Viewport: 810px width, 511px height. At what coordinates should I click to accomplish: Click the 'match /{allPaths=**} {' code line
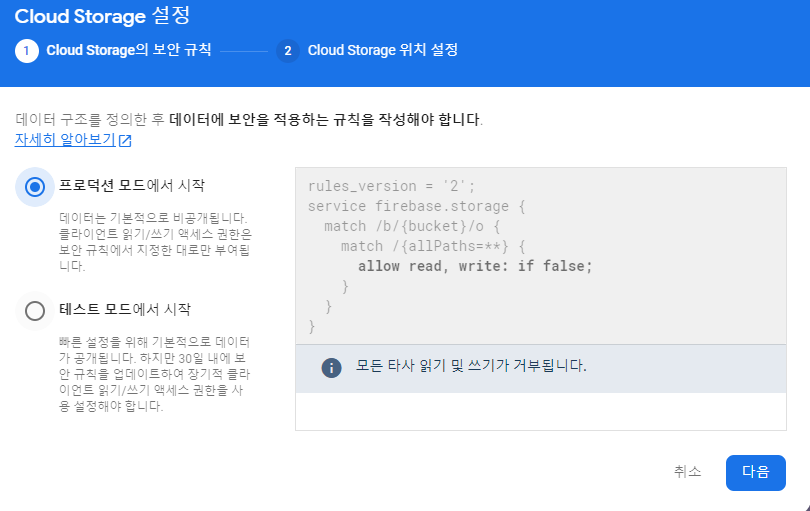pos(433,246)
